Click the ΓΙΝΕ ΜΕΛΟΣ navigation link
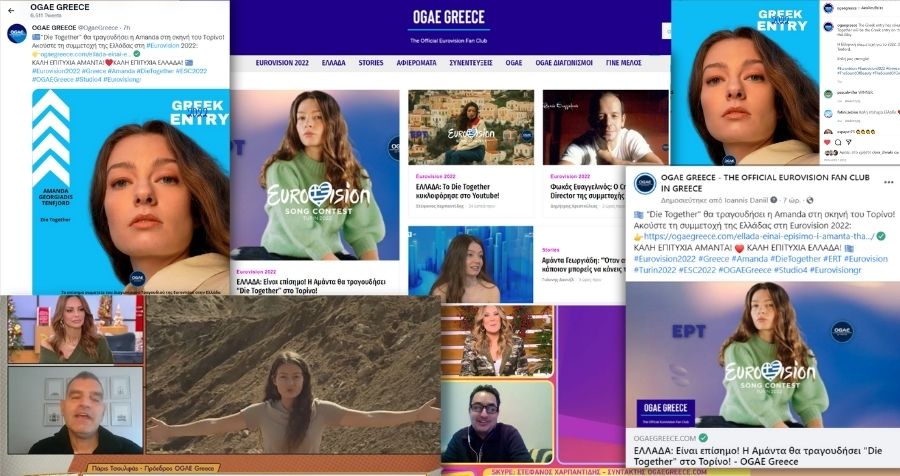Screen dimensions: 900x476 click(x=625, y=62)
